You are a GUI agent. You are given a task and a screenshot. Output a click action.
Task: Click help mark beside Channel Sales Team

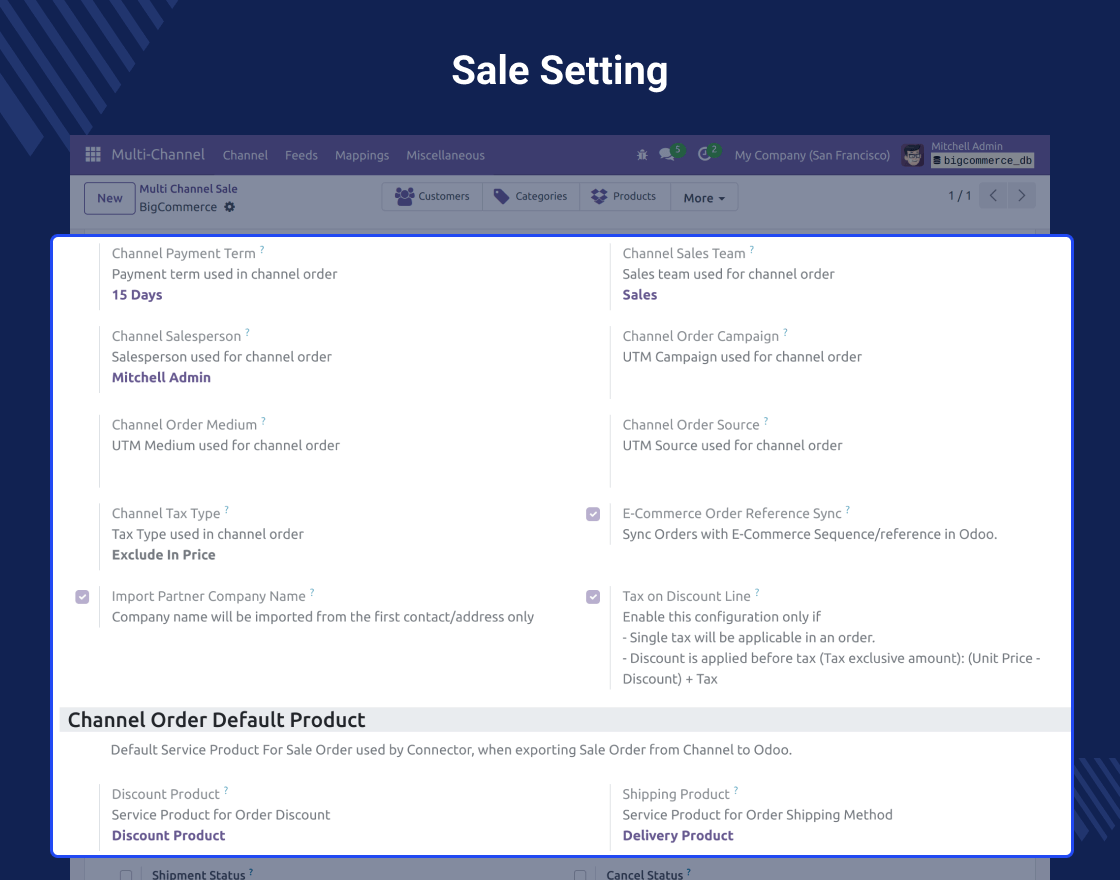pyautogui.click(x=751, y=249)
